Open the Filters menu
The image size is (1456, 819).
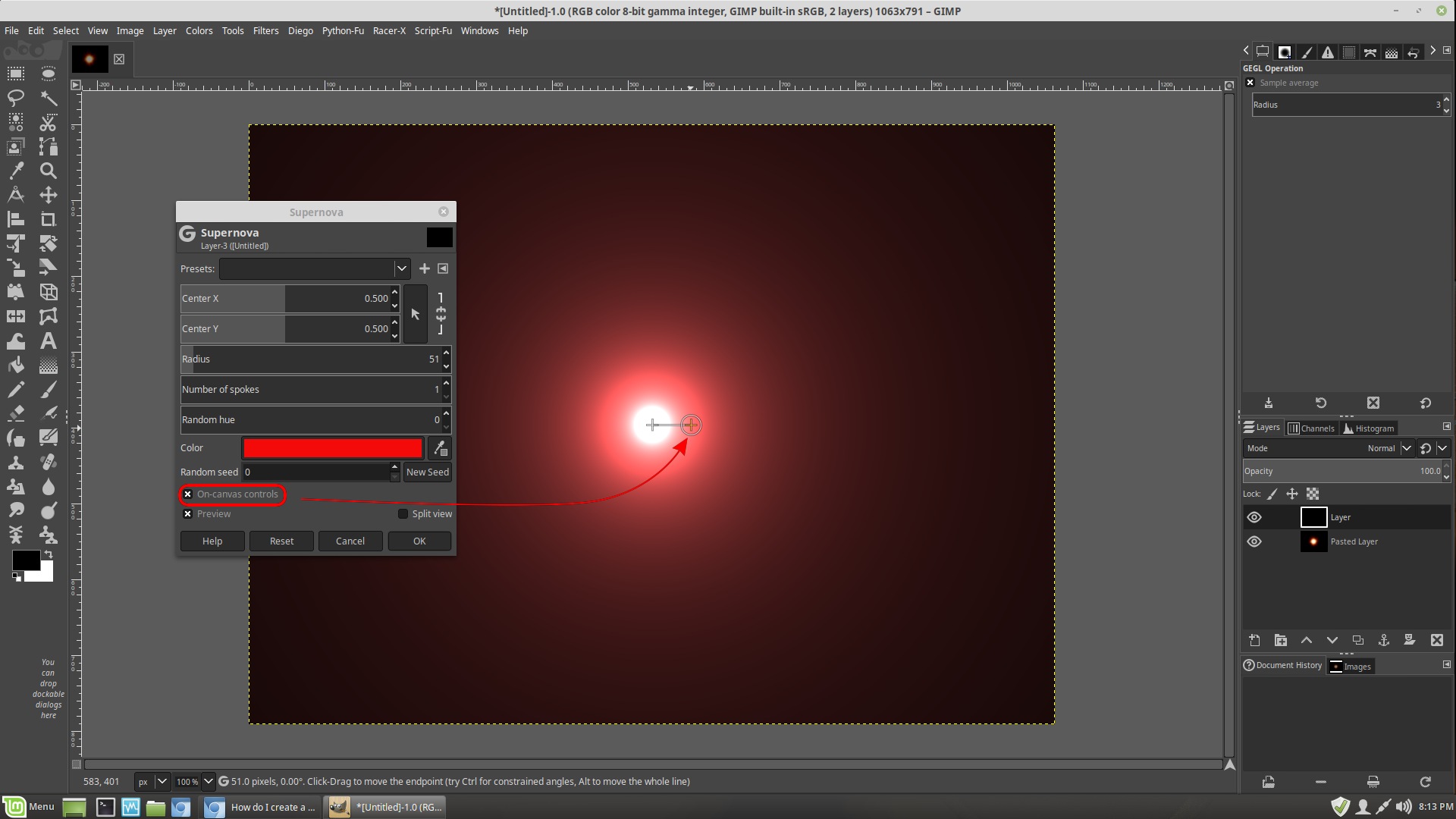click(265, 30)
